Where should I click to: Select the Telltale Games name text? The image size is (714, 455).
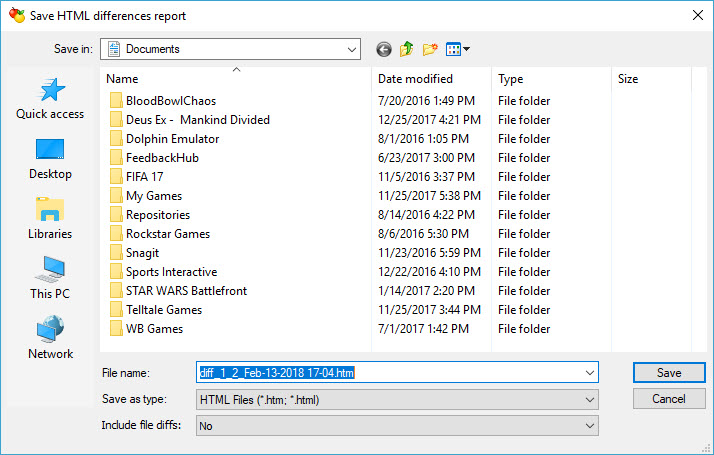(x=164, y=310)
